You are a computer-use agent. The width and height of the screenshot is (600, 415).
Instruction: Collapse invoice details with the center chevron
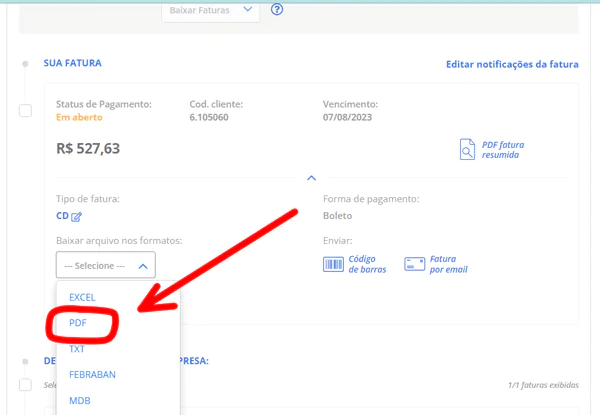pos(311,178)
